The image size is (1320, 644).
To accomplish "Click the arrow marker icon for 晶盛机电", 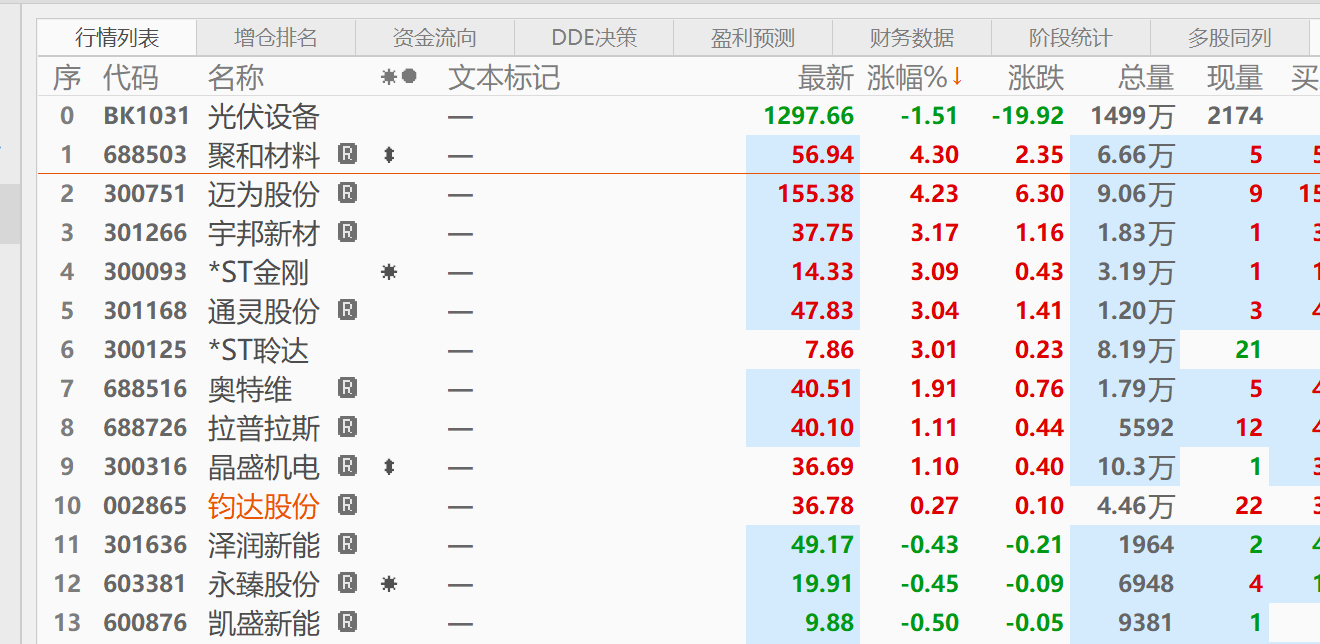I will [389, 467].
